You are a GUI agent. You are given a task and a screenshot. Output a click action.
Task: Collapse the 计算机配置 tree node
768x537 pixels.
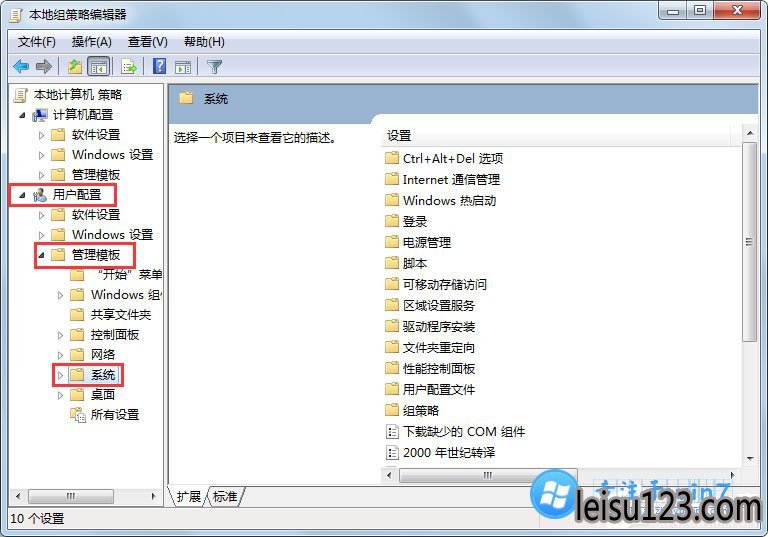[x=22, y=115]
